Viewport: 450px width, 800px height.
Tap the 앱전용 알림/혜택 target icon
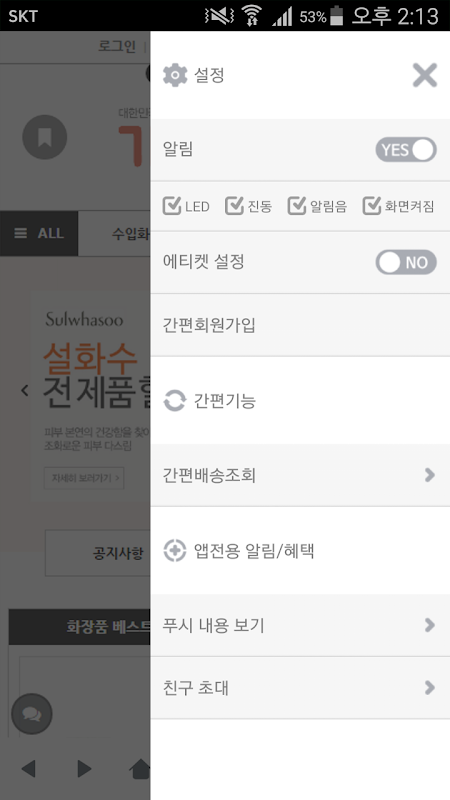click(174, 551)
